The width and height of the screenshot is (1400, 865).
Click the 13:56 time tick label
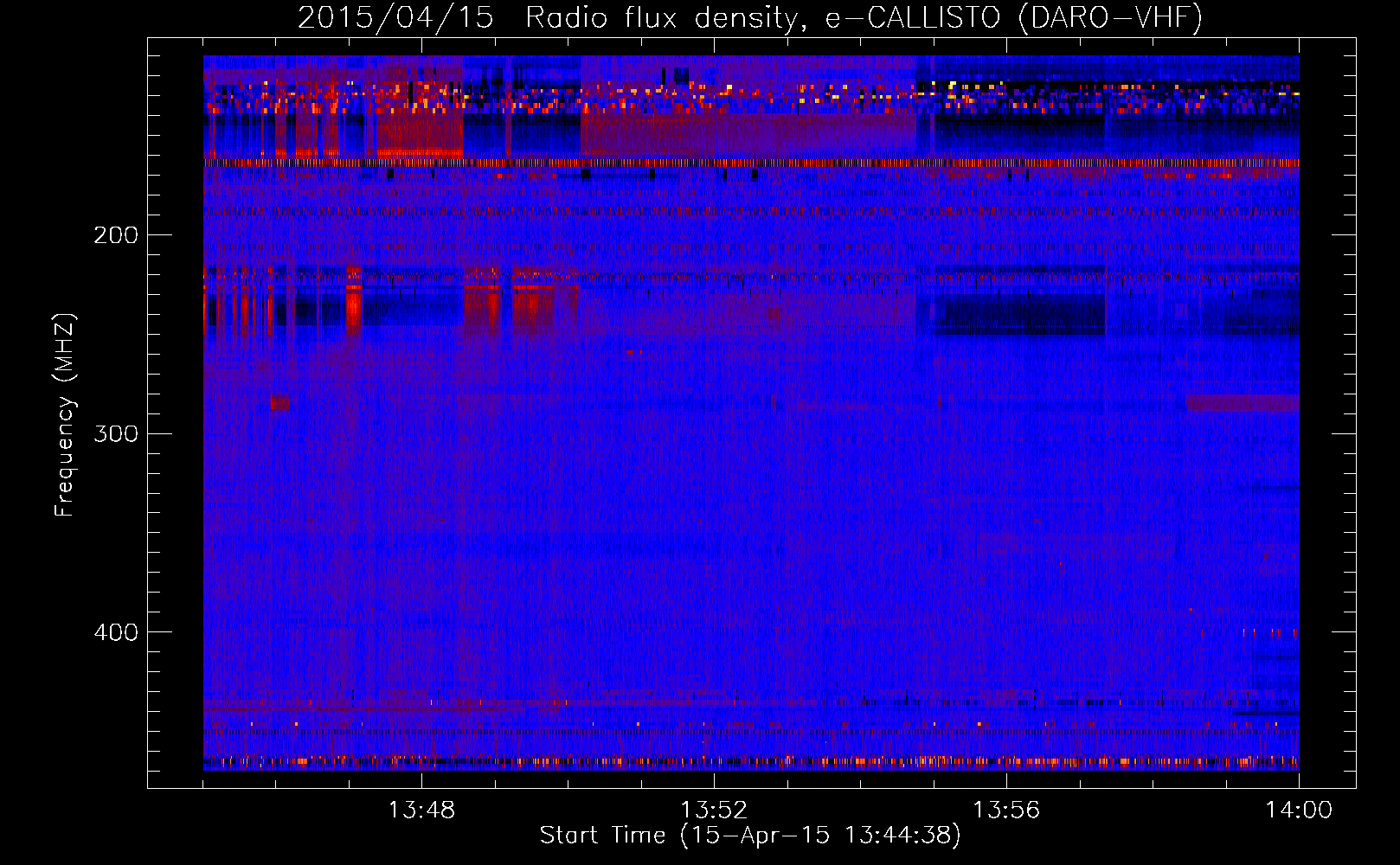click(1006, 811)
